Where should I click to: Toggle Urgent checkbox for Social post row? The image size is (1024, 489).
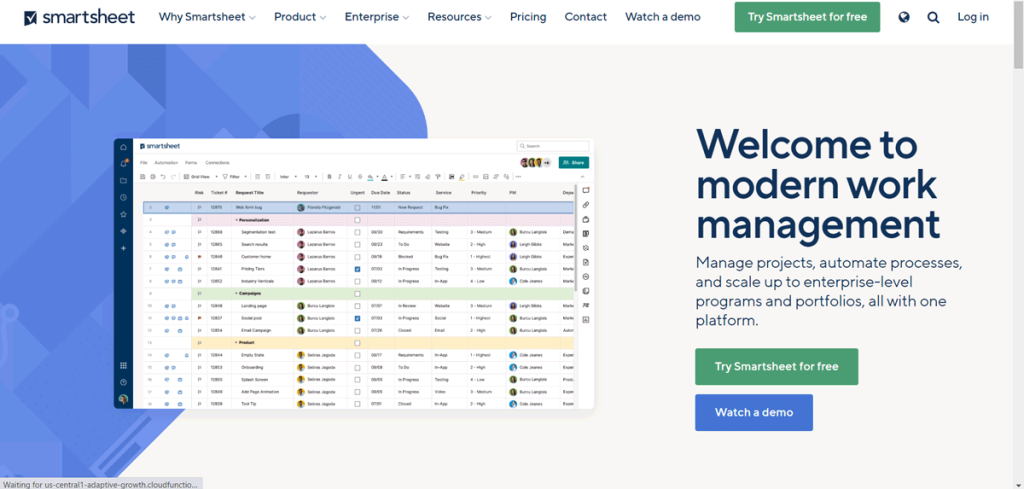pos(357,318)
